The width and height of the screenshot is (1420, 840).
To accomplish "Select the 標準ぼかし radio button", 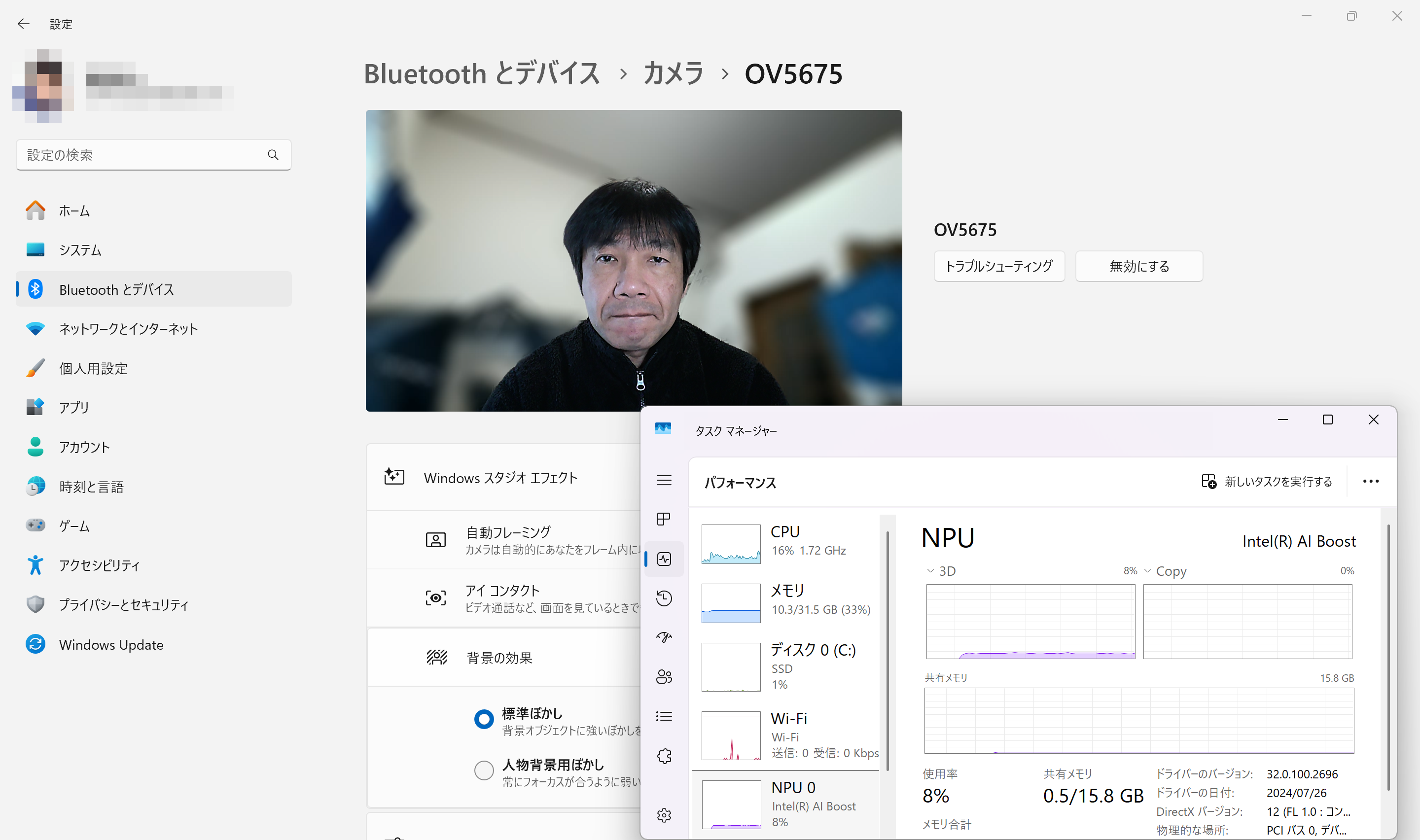I will [x=484, y=719].
